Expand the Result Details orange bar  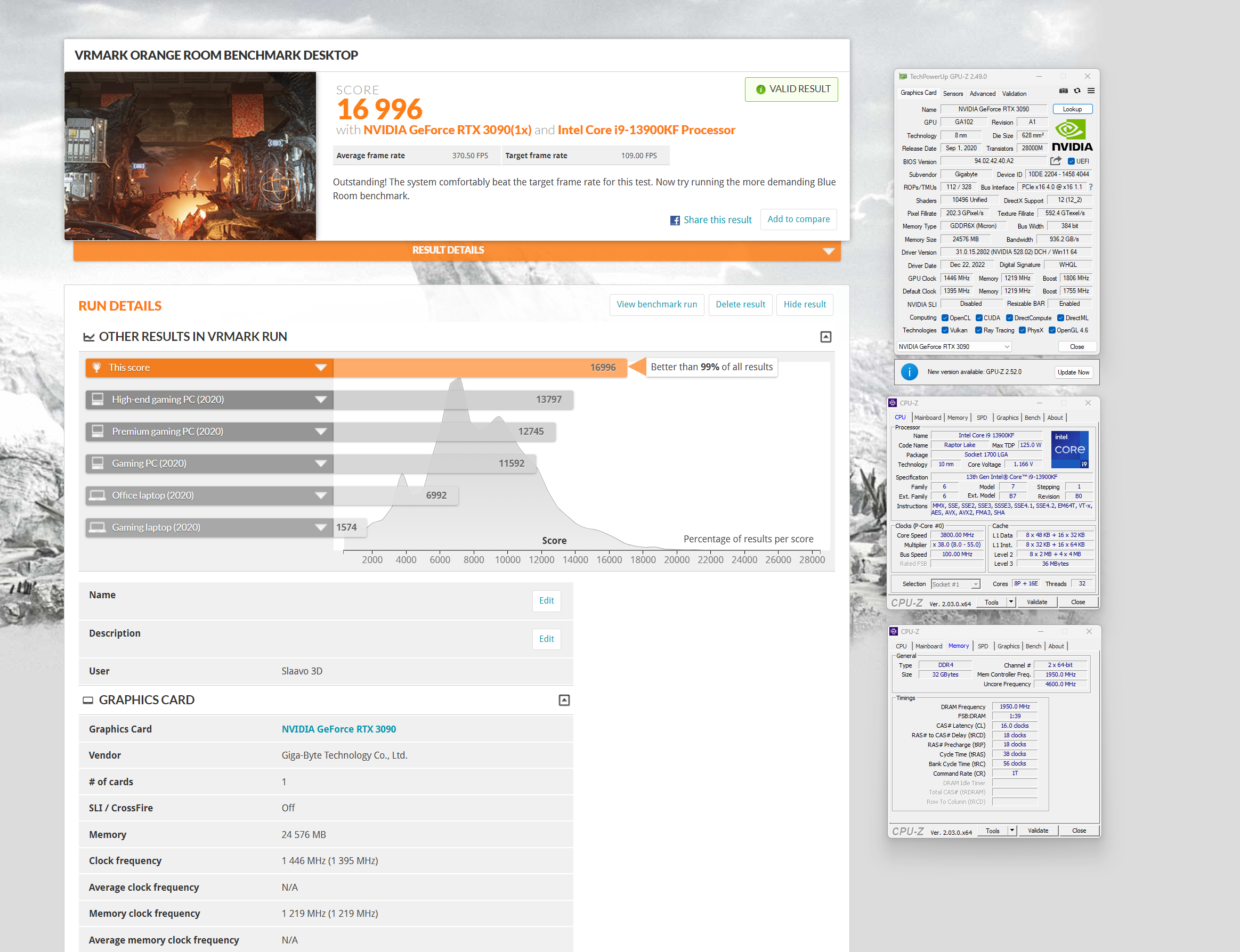tap(457, 250)
